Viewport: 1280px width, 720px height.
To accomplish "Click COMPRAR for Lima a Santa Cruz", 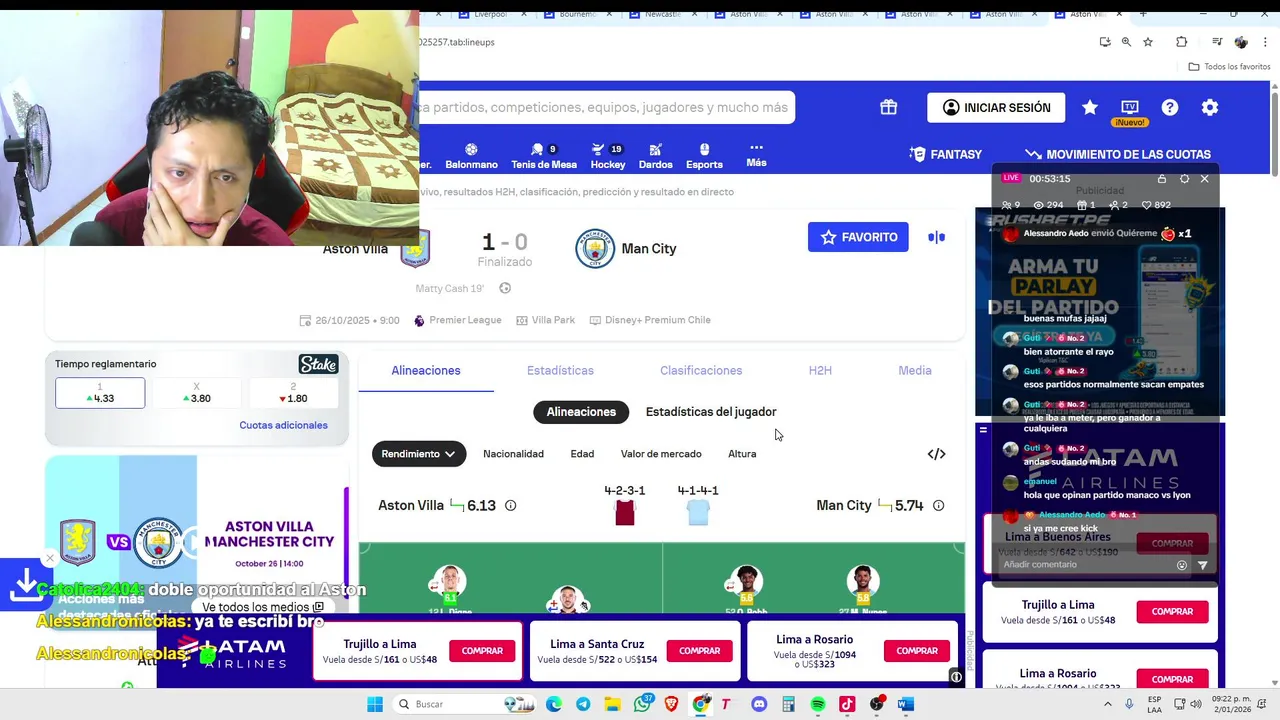I will tap(700, 651).
